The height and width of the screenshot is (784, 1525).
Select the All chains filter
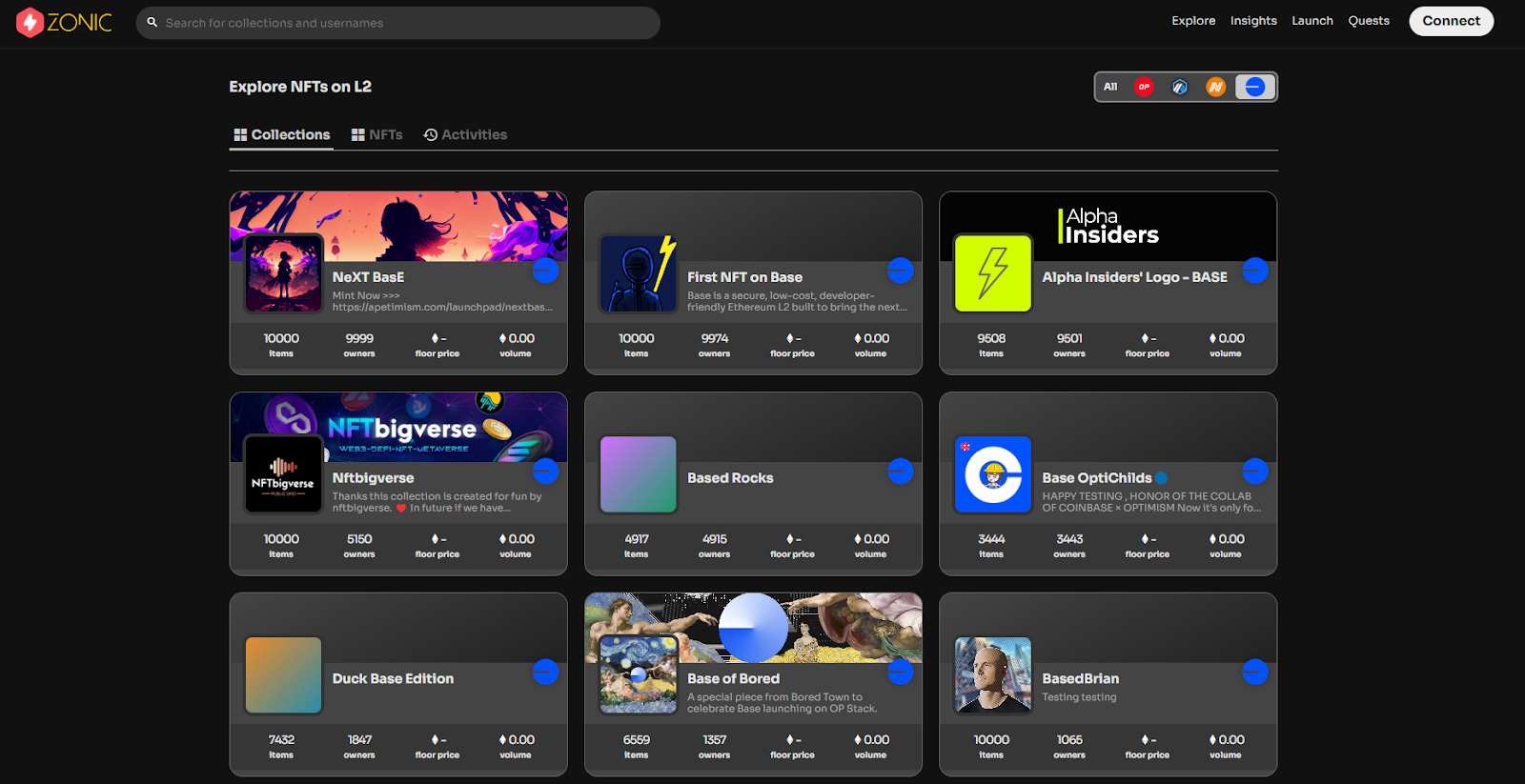pyautogui.click(x=1110, y=87)
